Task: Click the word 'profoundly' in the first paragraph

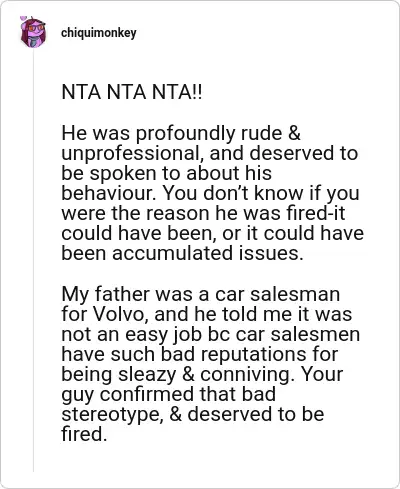Action: [x=185, y=134]
